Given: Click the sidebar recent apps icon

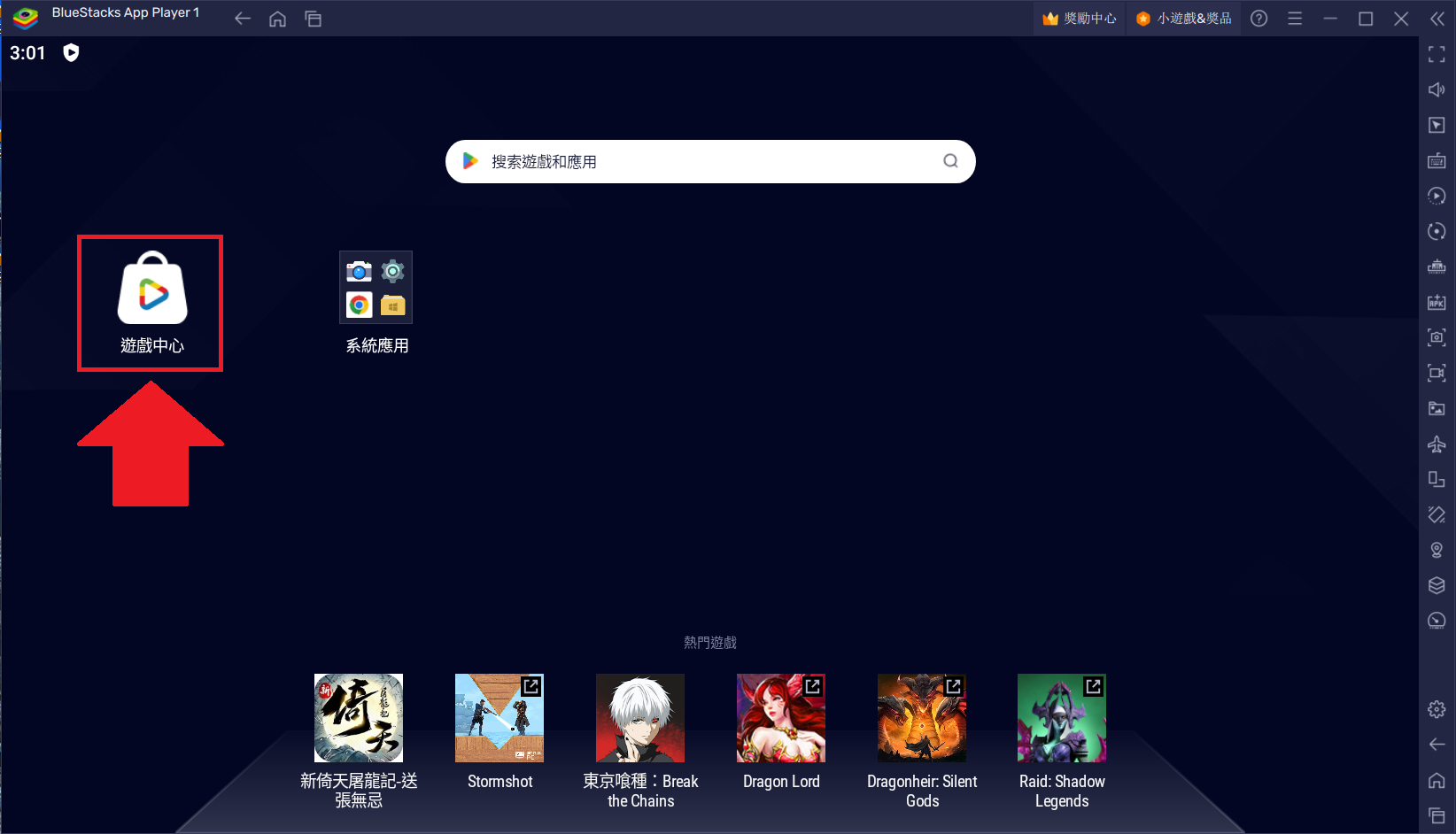Looking at the screenshot, I should tap(1437, 815).
